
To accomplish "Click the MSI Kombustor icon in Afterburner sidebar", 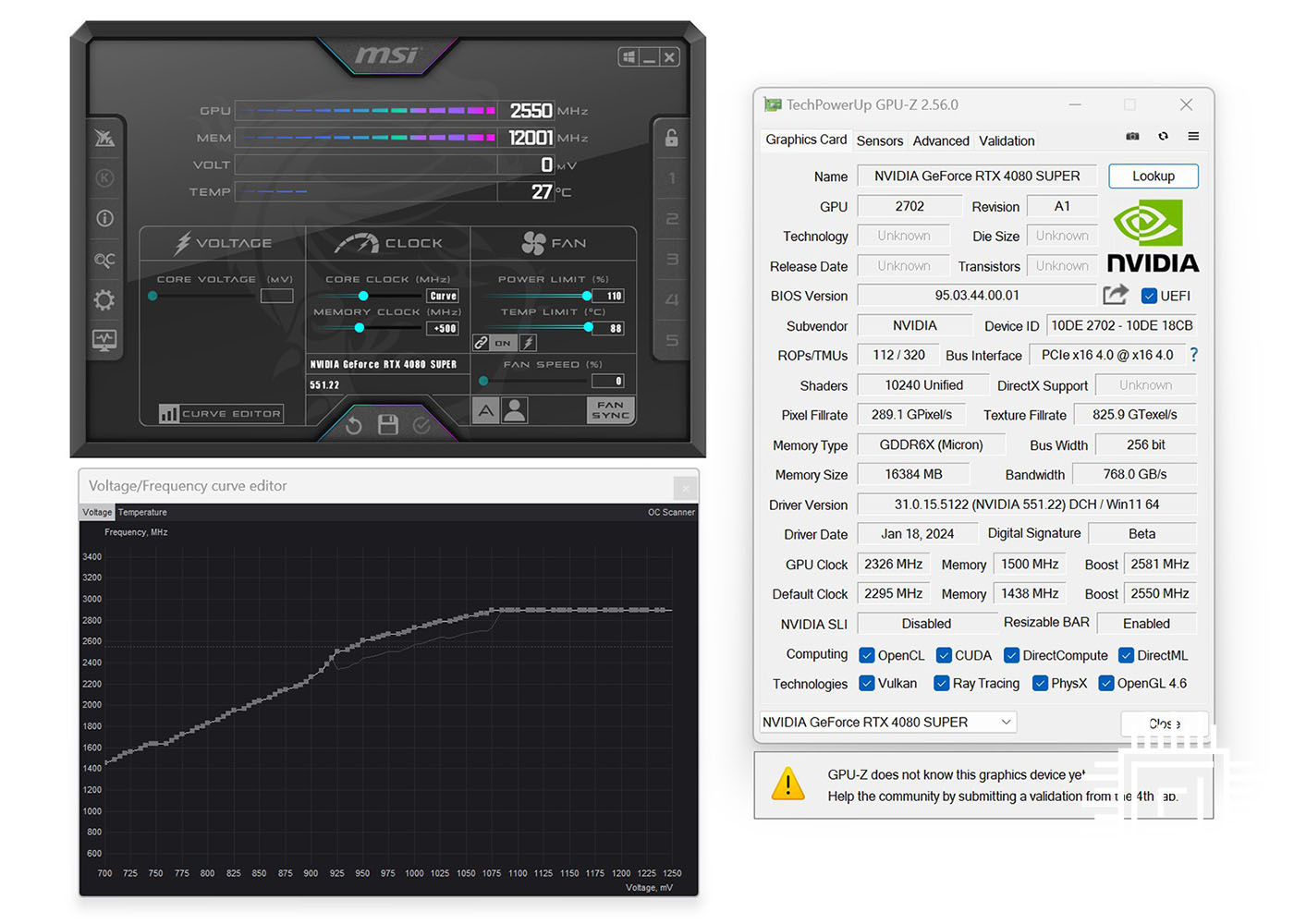I will 104,139.
